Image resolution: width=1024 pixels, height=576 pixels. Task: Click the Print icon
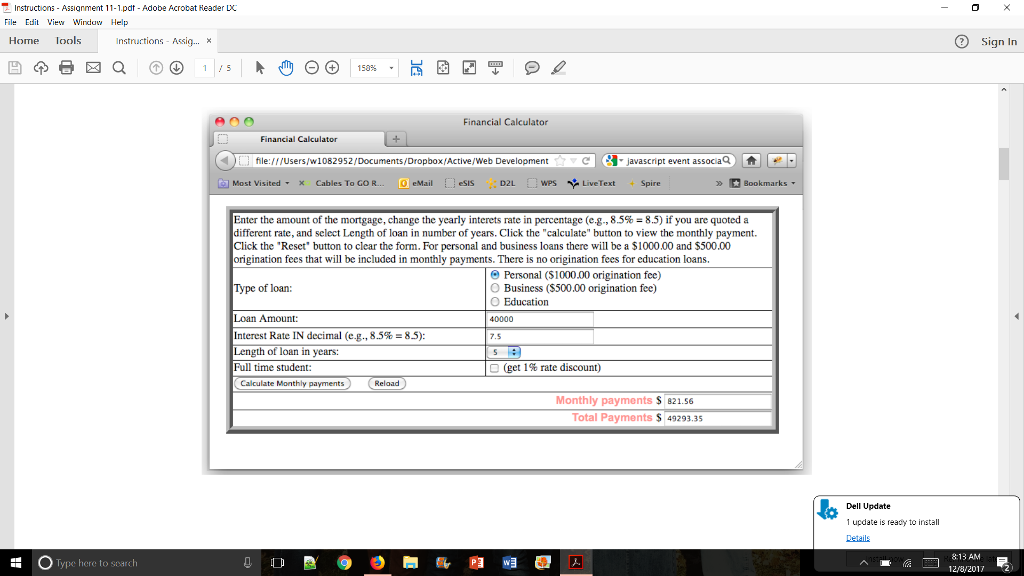[65, 67]
